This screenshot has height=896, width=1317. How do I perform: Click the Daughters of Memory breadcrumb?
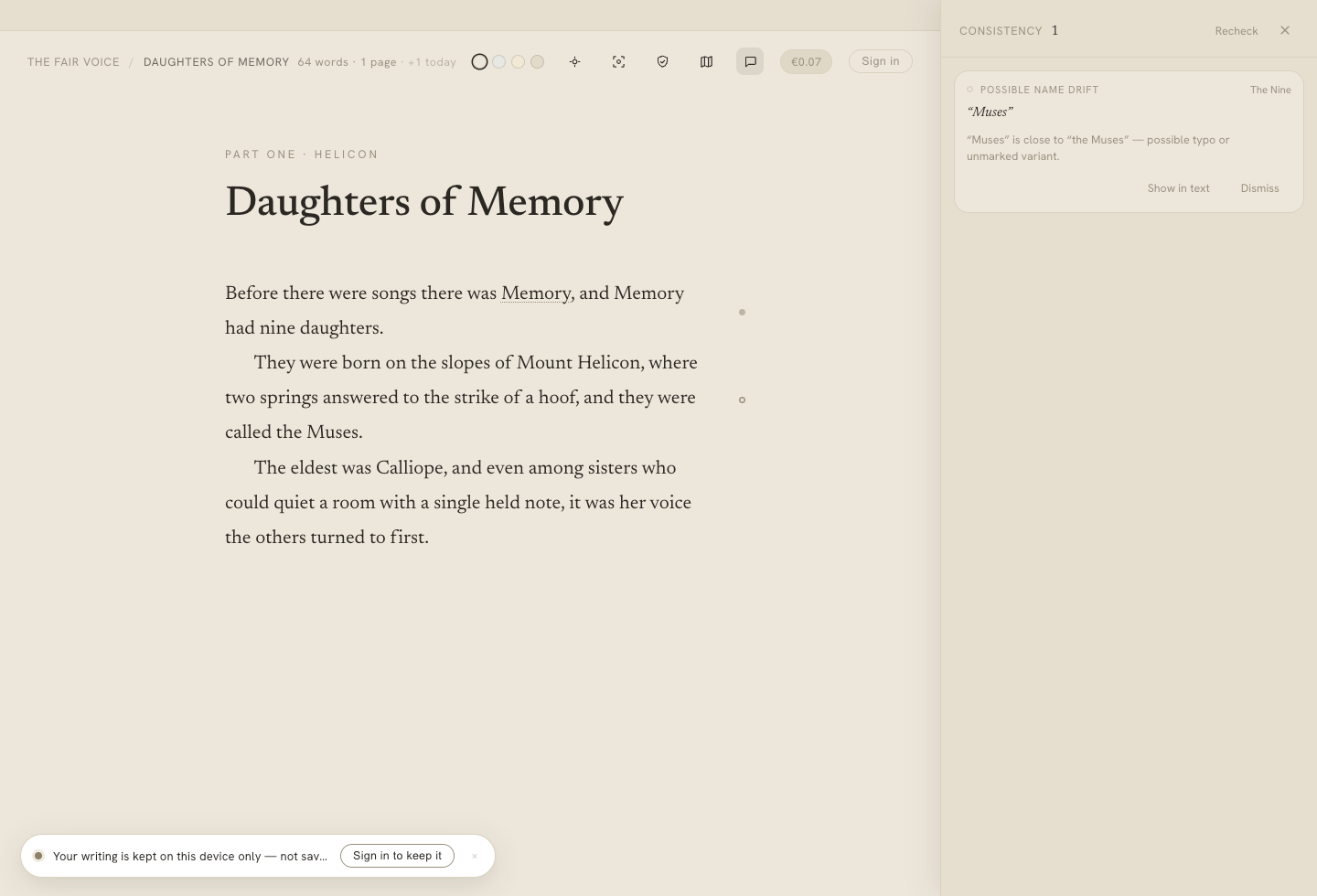click(216, 62)
